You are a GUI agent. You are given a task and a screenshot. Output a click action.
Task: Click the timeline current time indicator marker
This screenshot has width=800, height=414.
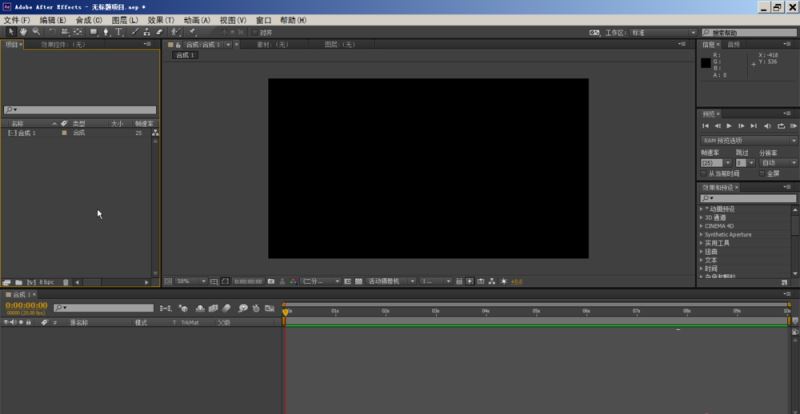tap(285, 311)
